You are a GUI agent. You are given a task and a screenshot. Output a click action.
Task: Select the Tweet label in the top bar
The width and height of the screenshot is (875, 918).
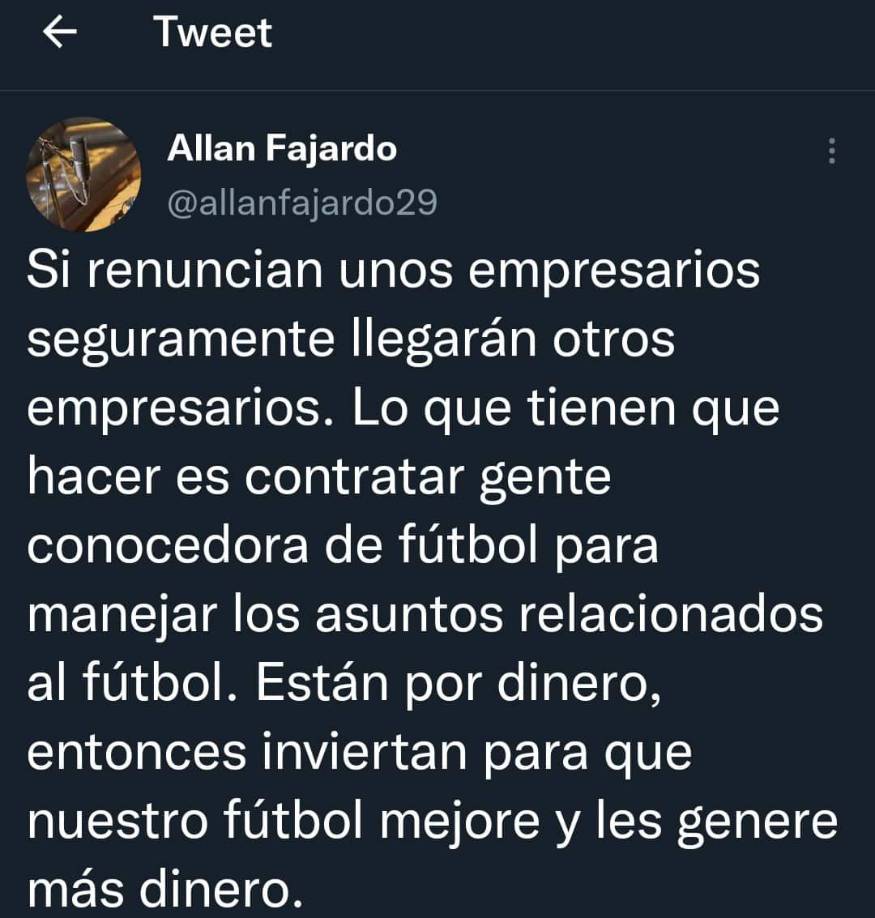pyautogui.click(x=211, y=33)
